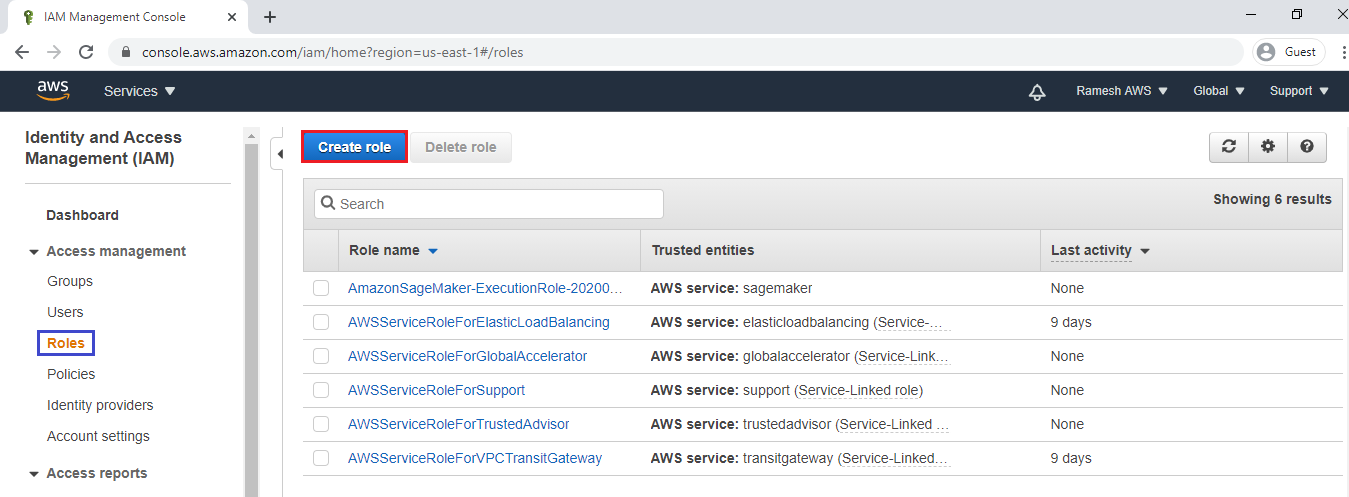Click the site lock icon in address bar
Screen dimensions: 1349x497
point(126,52)
